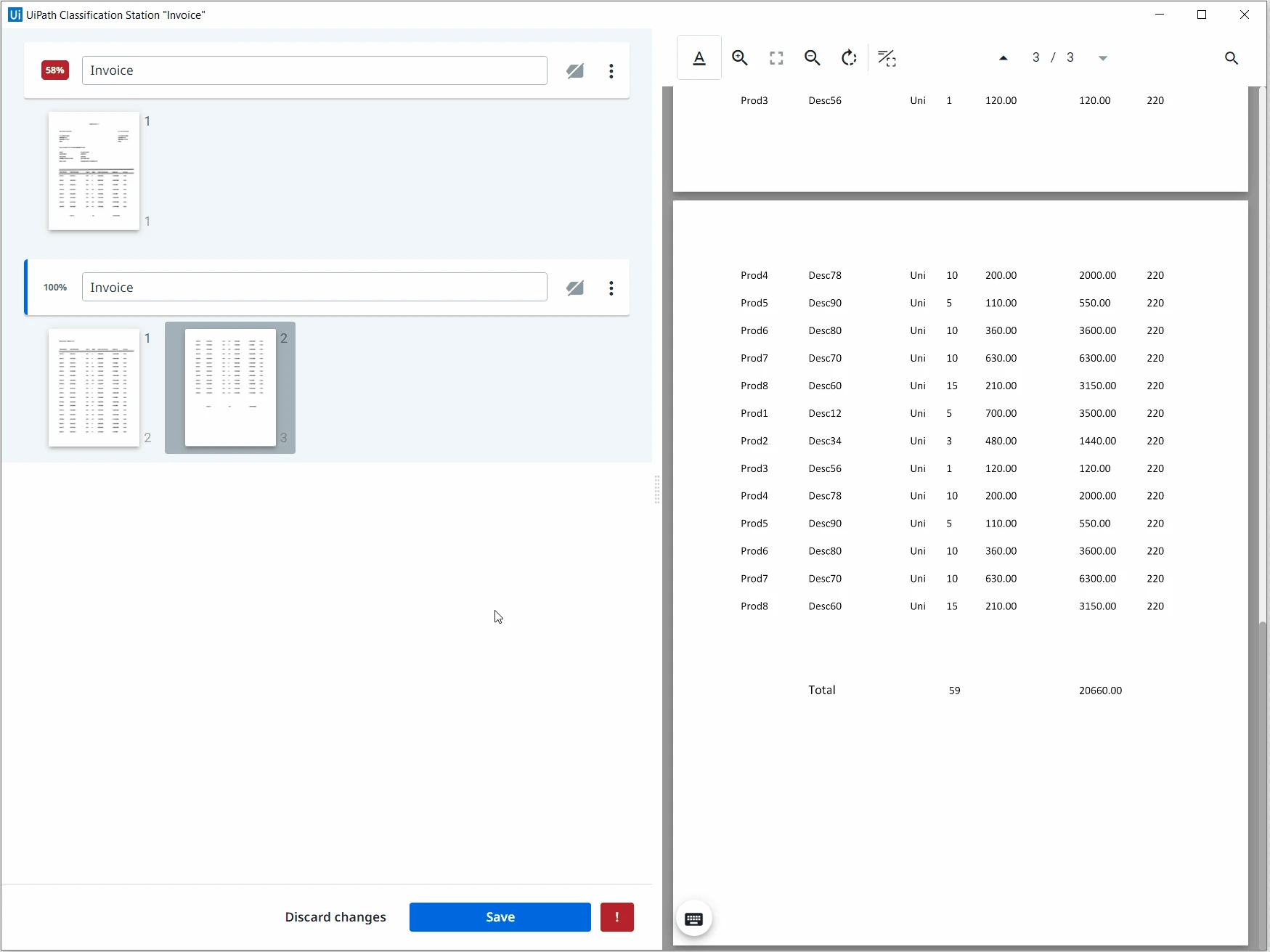The height and width of the screenshot is (952, 1270).
Task: Click the 100% Invoice document type field
Action: (314, 288)
